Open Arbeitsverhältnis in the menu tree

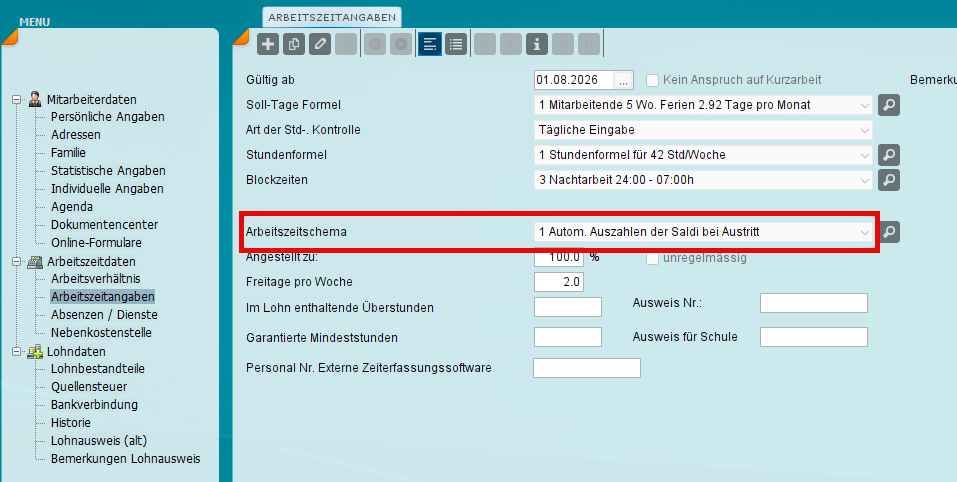click(x=96, y=279)
